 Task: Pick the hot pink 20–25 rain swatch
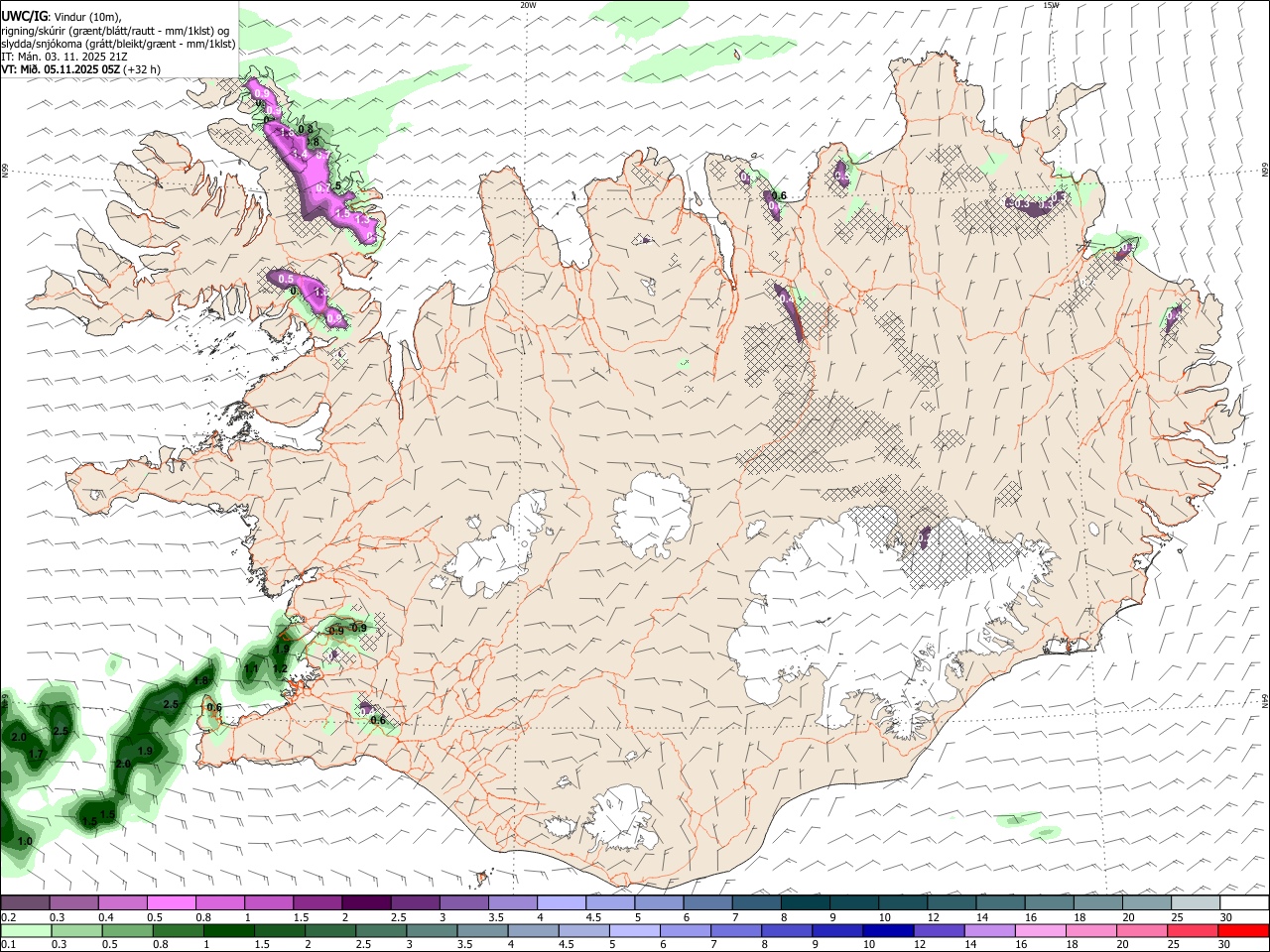(x=1143, y=931)
